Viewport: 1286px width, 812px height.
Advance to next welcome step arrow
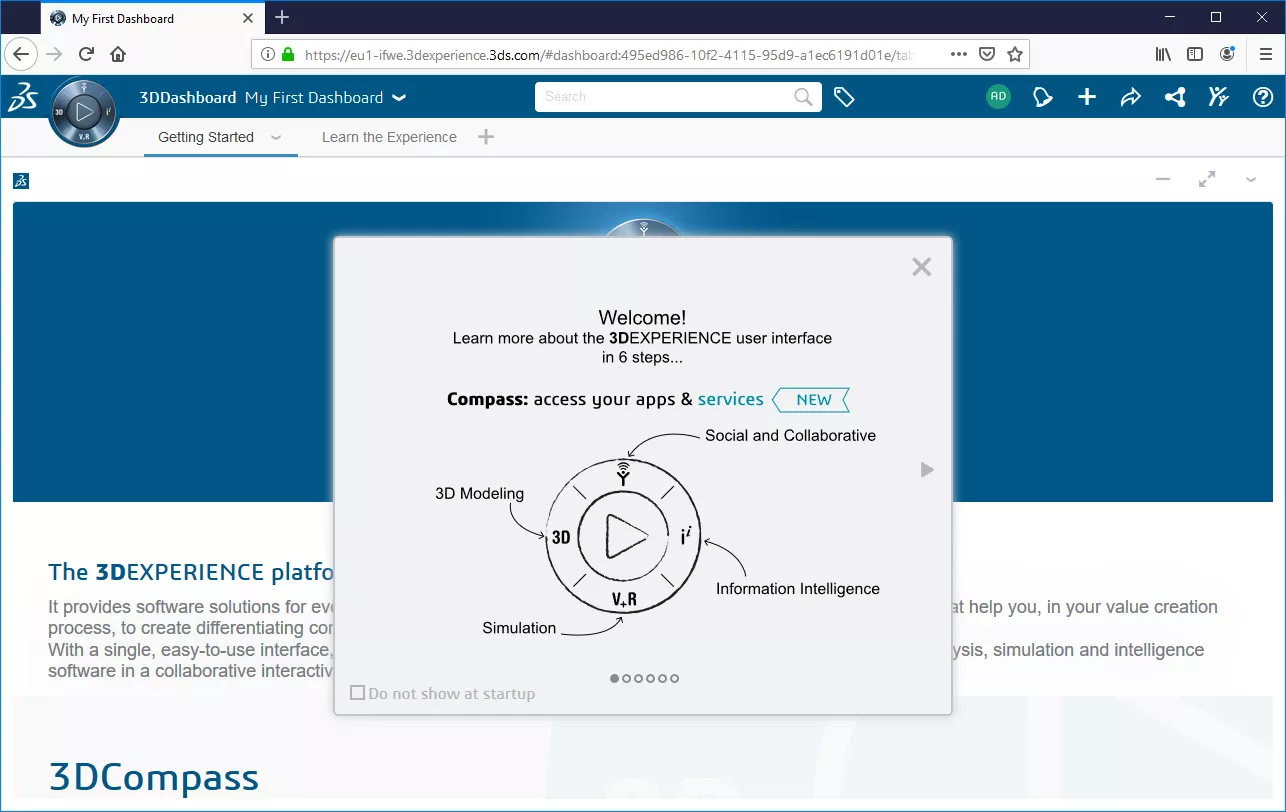pos(927,470)
